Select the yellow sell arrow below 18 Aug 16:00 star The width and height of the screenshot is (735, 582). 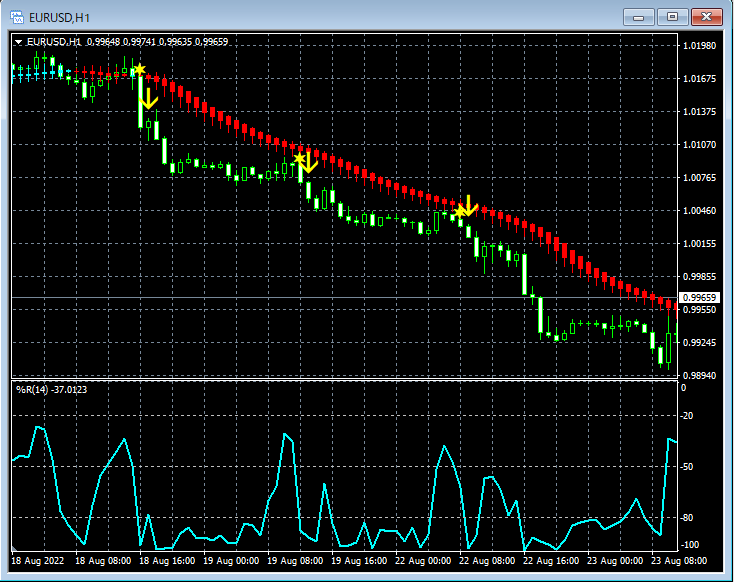point(148,99)
